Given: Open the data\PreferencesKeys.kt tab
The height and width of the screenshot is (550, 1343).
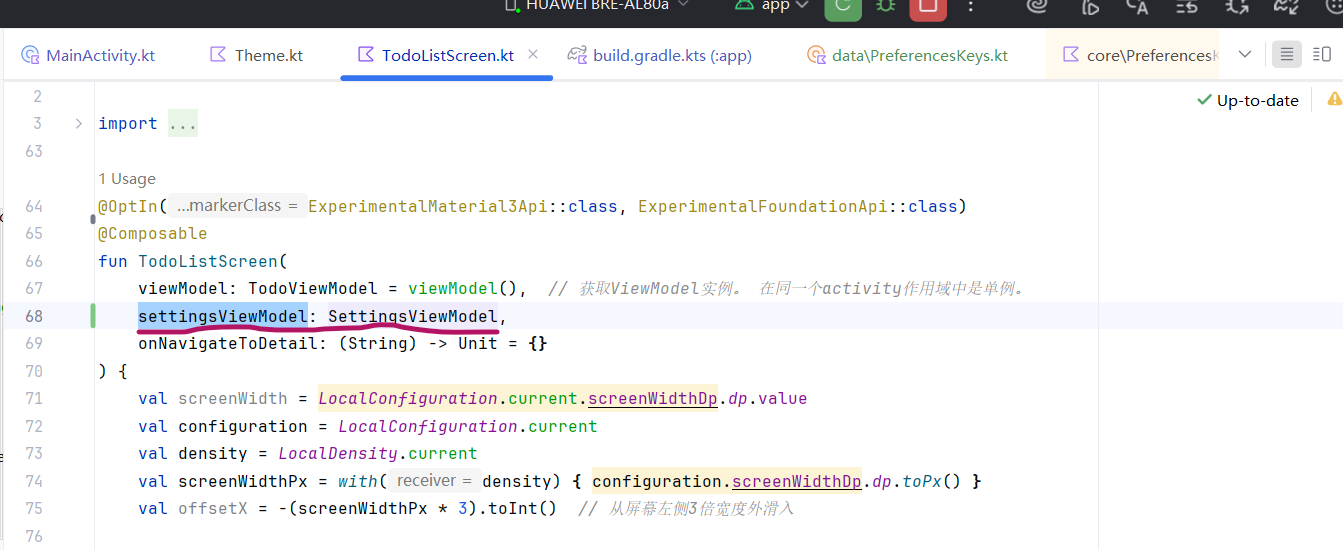Looking at the screenshot, I should click(x=909, y=55).
